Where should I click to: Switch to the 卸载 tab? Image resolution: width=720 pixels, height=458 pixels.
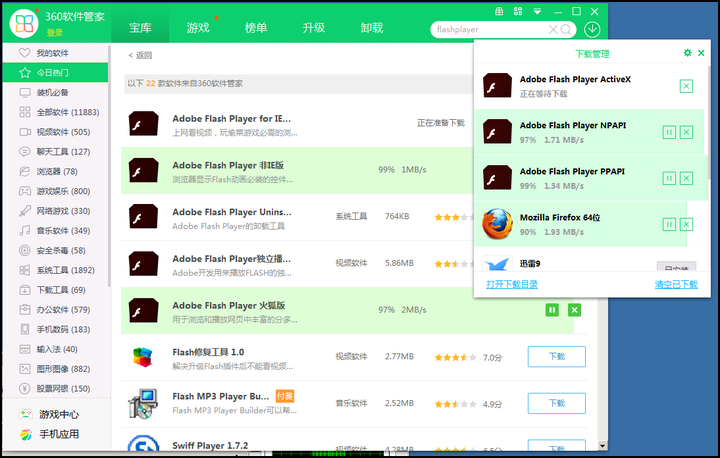point(371,28)
